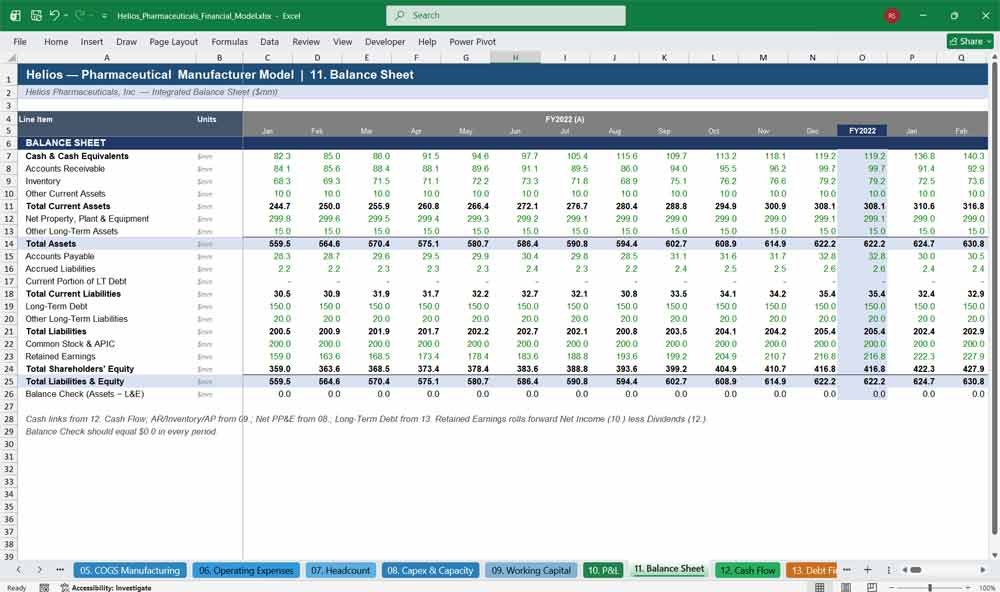1000x592 pixels.
Task: Open the Data ribbon tab
Action: [269, 41]
